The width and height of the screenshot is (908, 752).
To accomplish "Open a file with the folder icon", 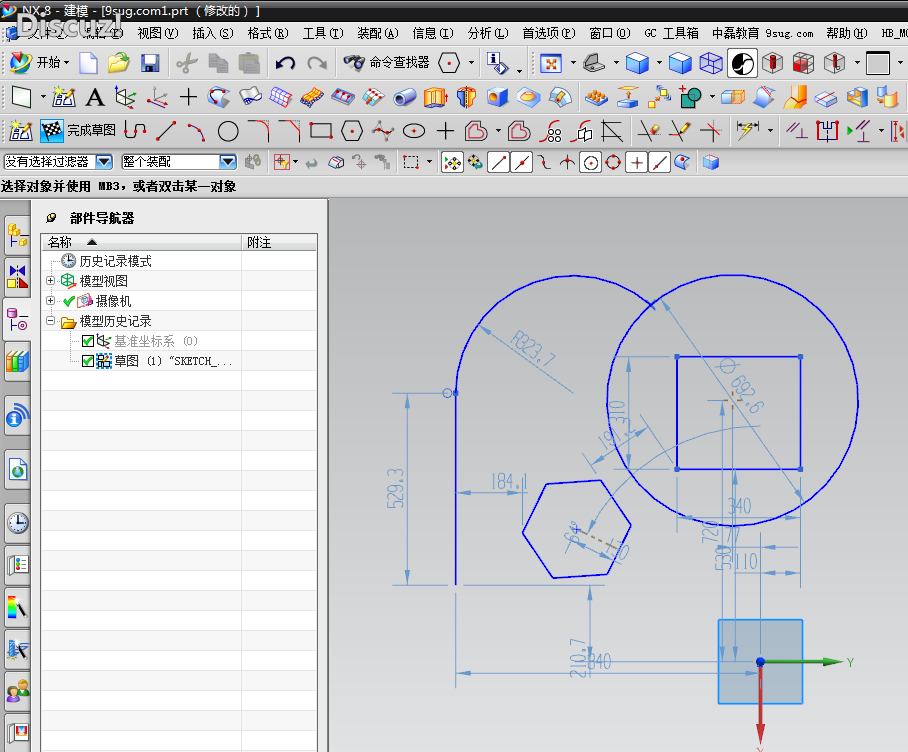I will click(x=119, y=63).
